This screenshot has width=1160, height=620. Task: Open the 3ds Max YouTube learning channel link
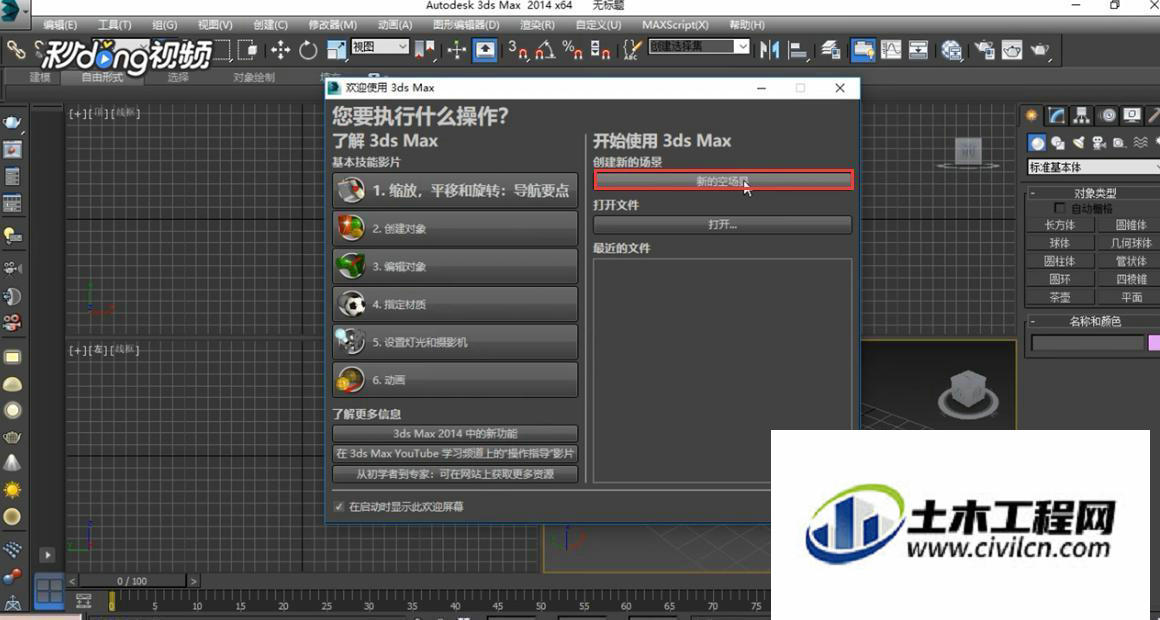click(455, 454)
